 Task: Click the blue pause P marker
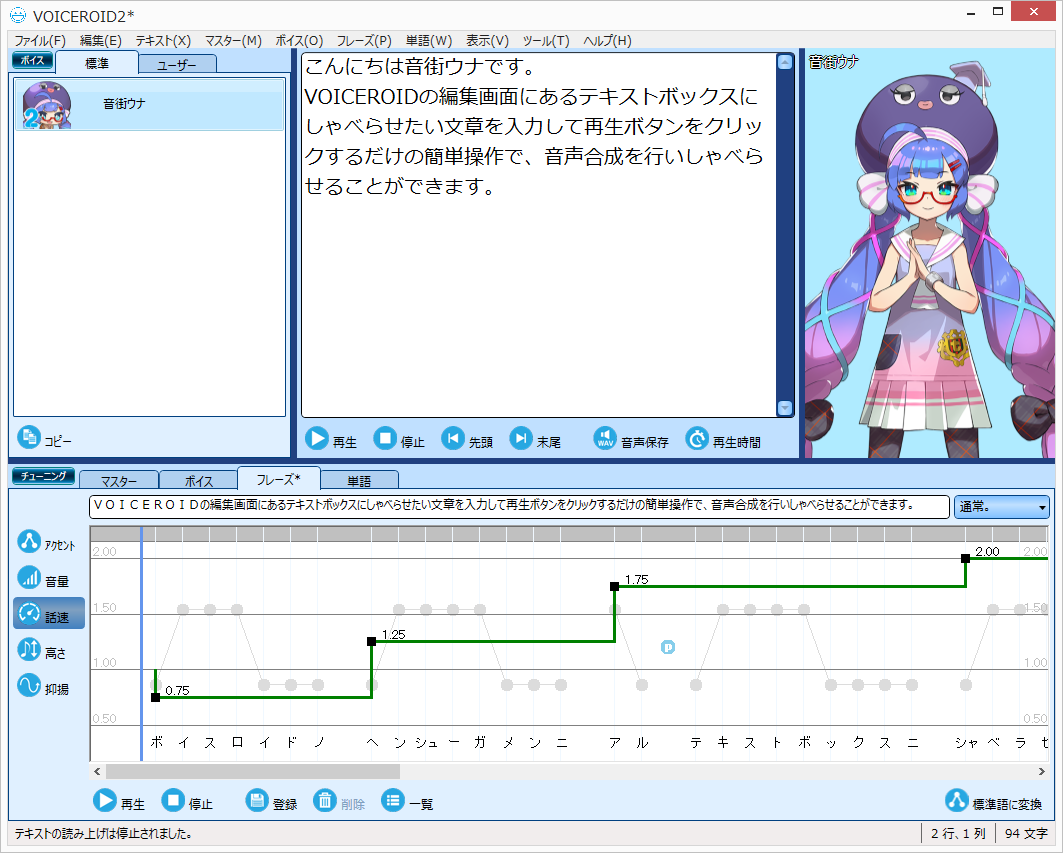(x=668, y=648)
